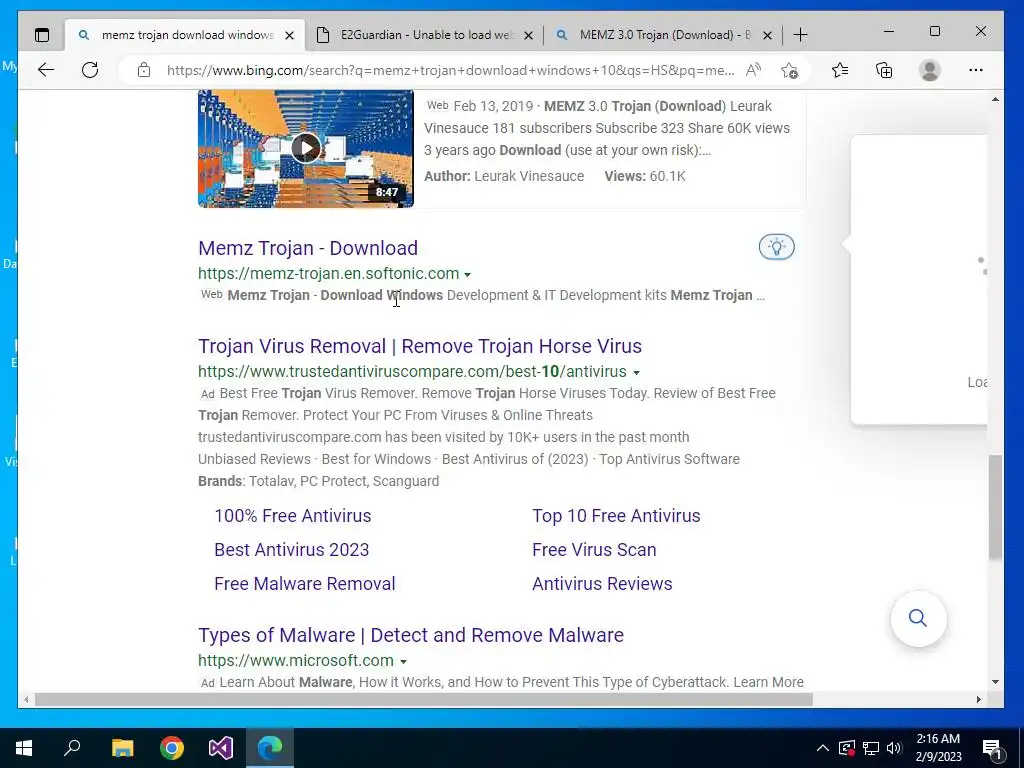
Task: Open 100% Free Antivirus sublink
Action: tap(293, 515)
